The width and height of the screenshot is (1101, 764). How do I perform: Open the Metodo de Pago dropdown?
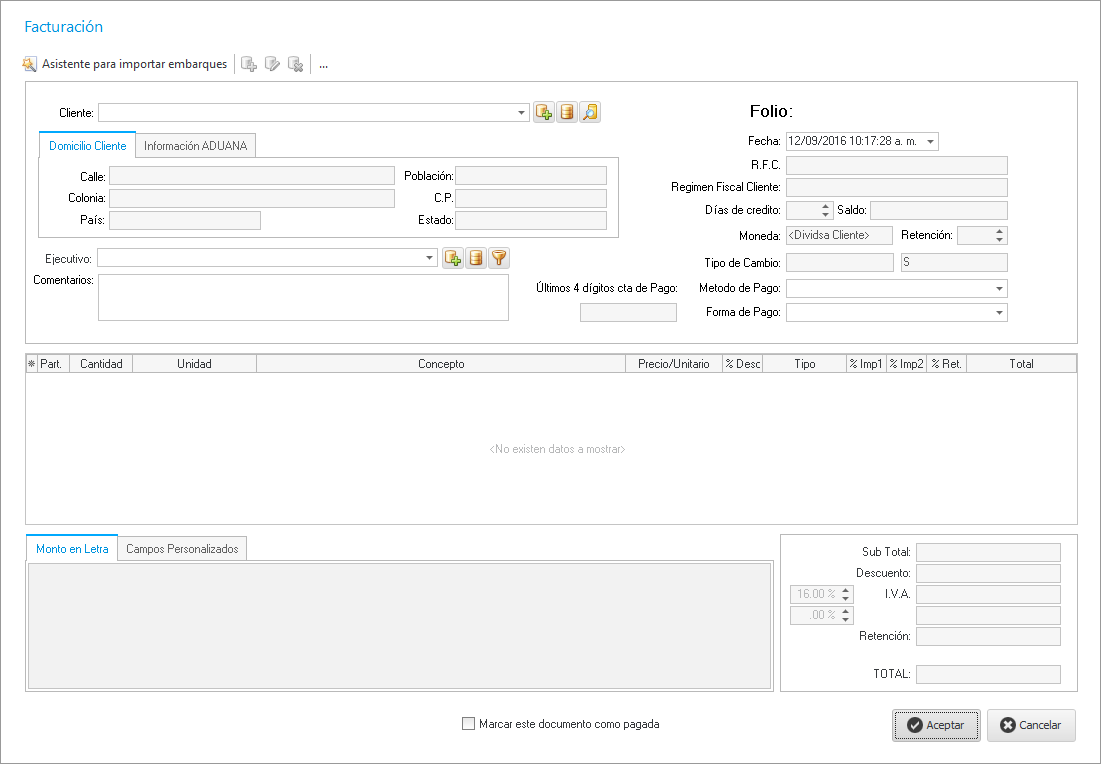pos(999,289)
